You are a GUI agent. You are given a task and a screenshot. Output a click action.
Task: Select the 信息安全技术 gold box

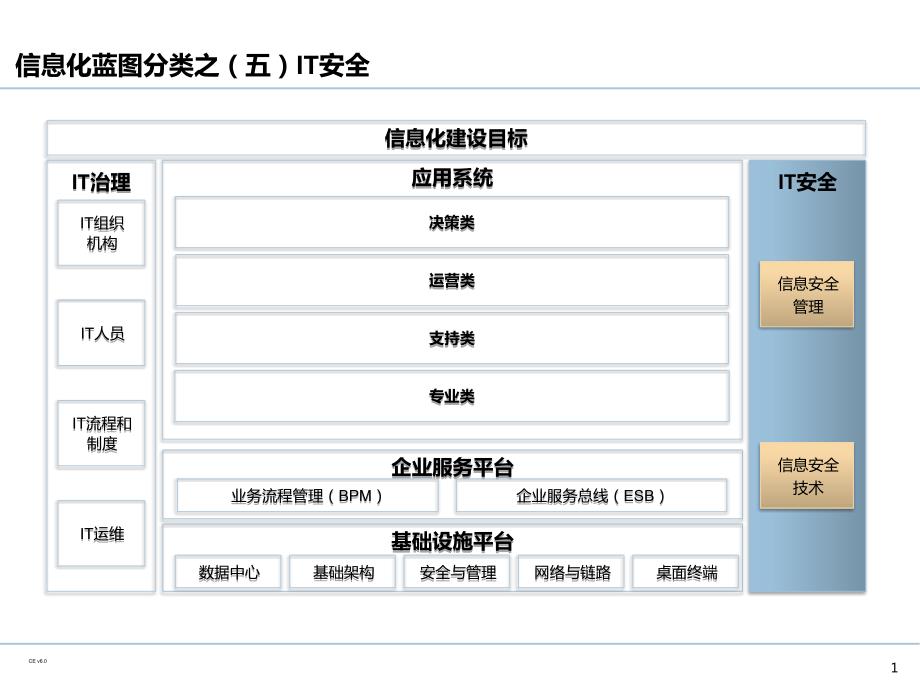pyautogui.click(x=807, y=476)
